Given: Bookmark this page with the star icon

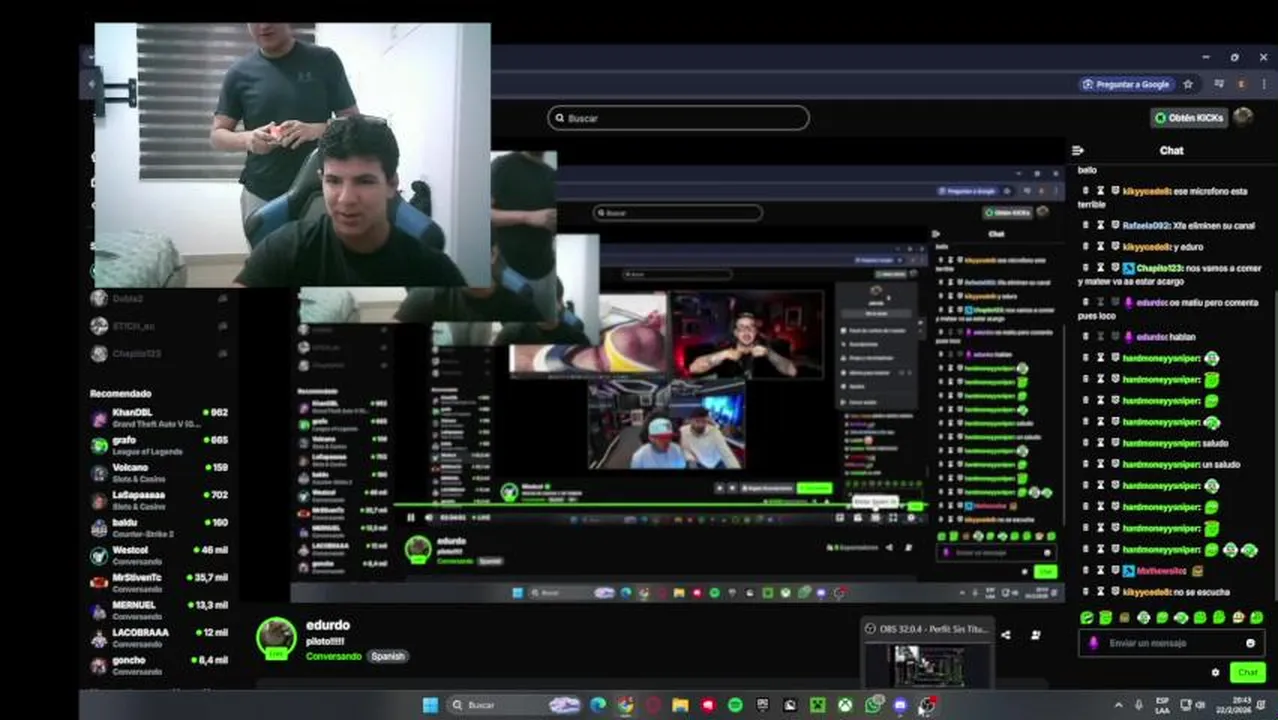Looking at the screenshot, I should (x=1188, y=85).
